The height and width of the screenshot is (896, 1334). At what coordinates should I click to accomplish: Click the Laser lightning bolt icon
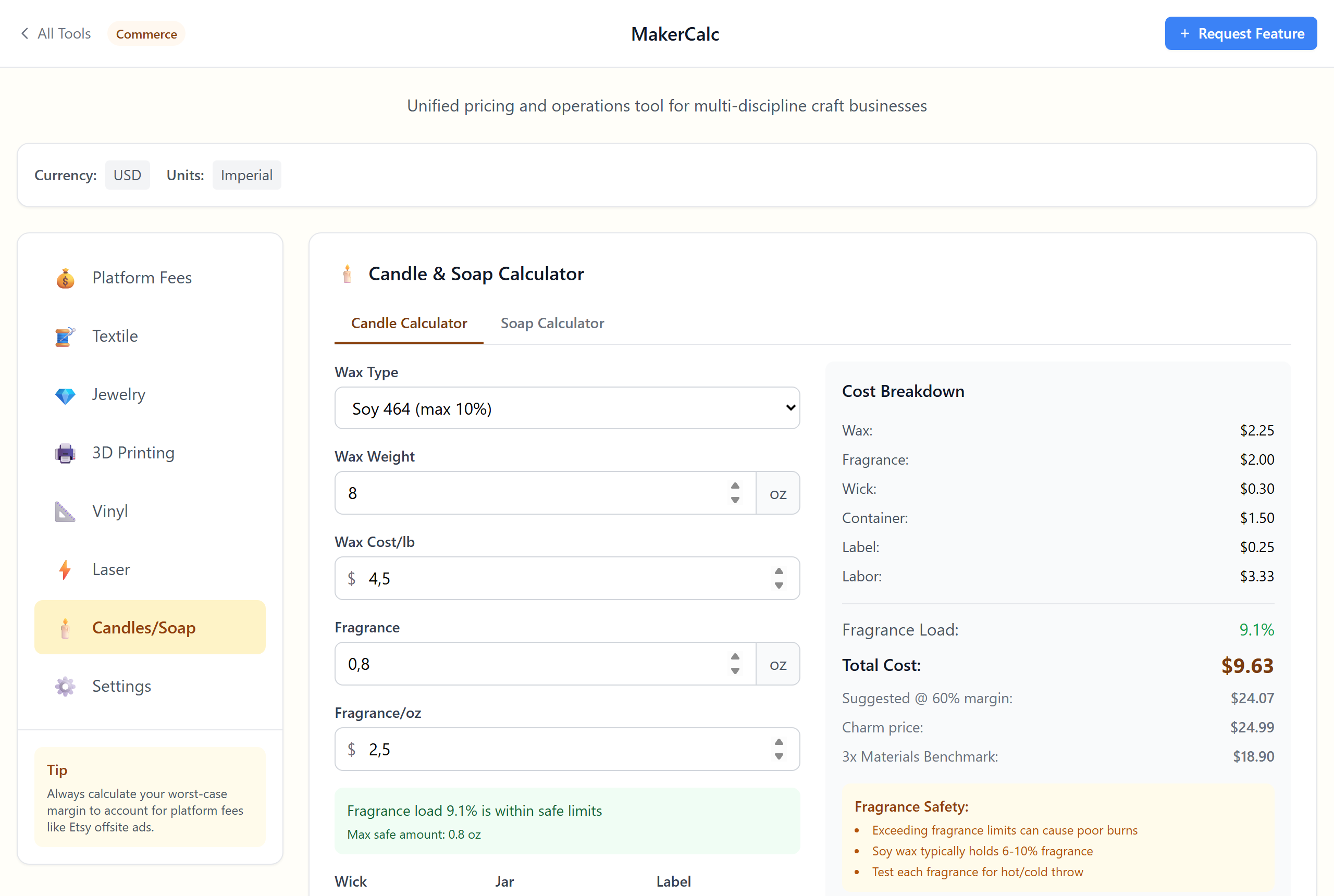pyautogui.click(x=65, y=570)
